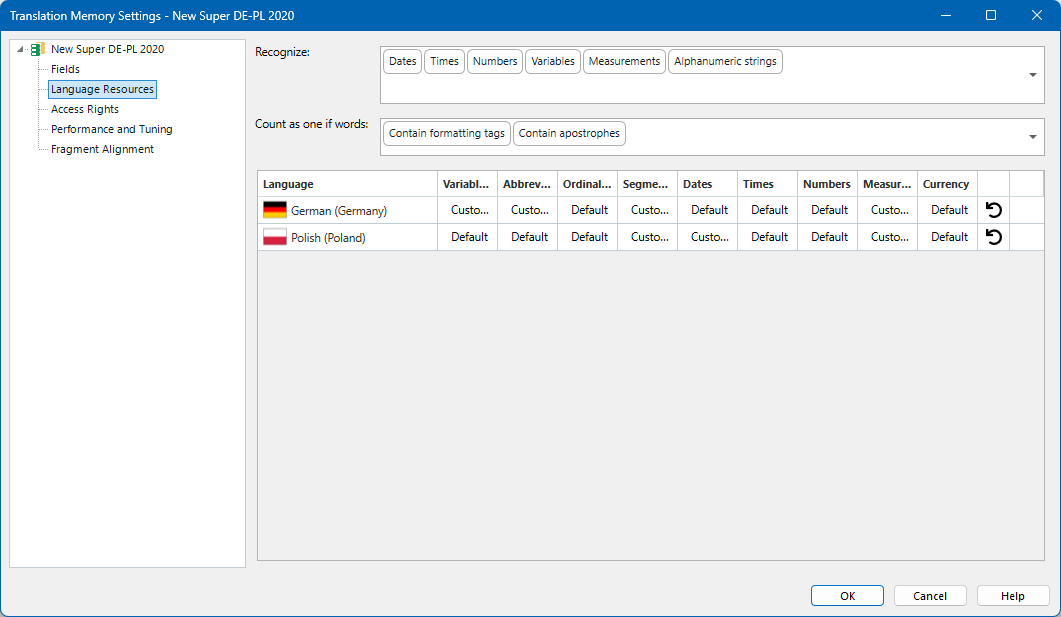Open Polish Ordinal followers Default cell
The height and width of the screenshot is (617, 1061).
tap(588, 237)
